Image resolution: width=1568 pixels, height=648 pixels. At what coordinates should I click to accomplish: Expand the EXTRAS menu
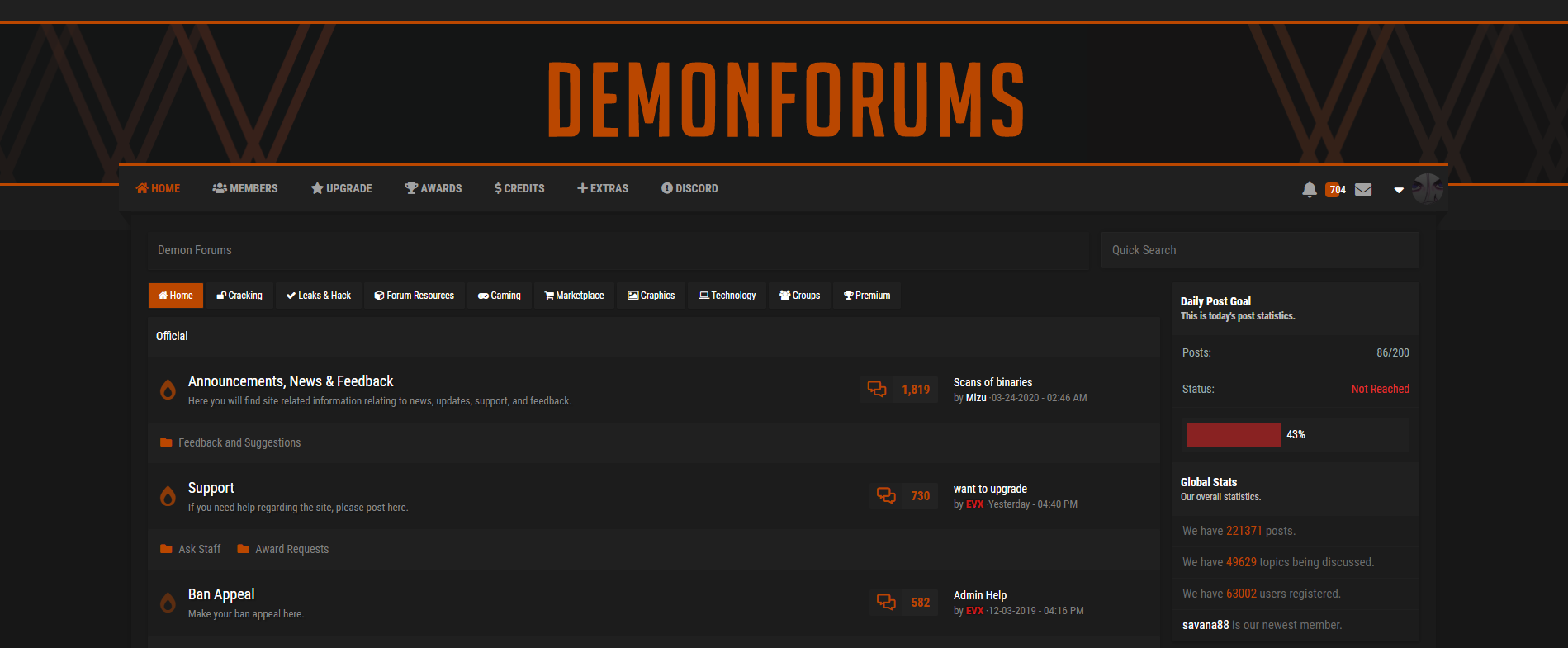603,188
